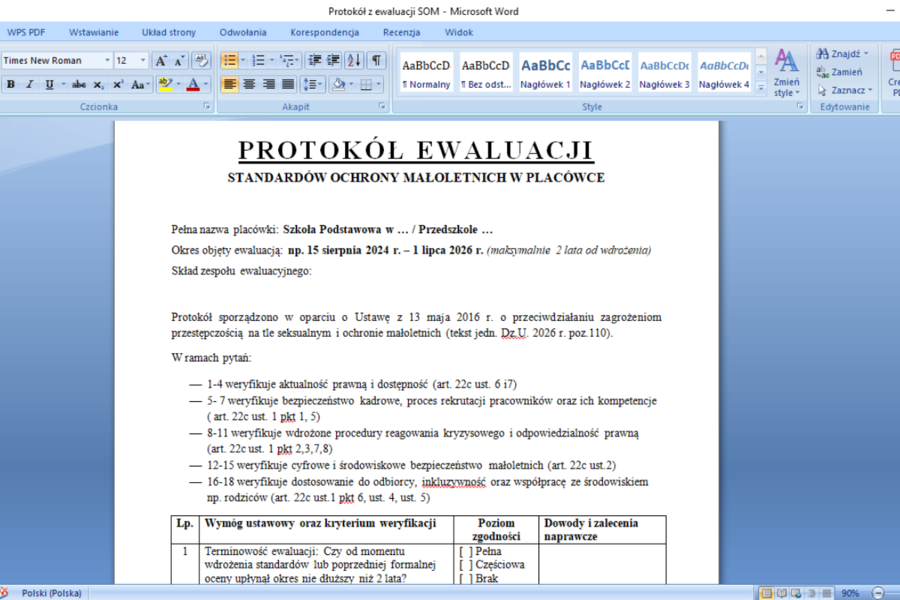Open the bullet library dropdown arrow
Screen dimensions: 900x600
pos(243,60)
